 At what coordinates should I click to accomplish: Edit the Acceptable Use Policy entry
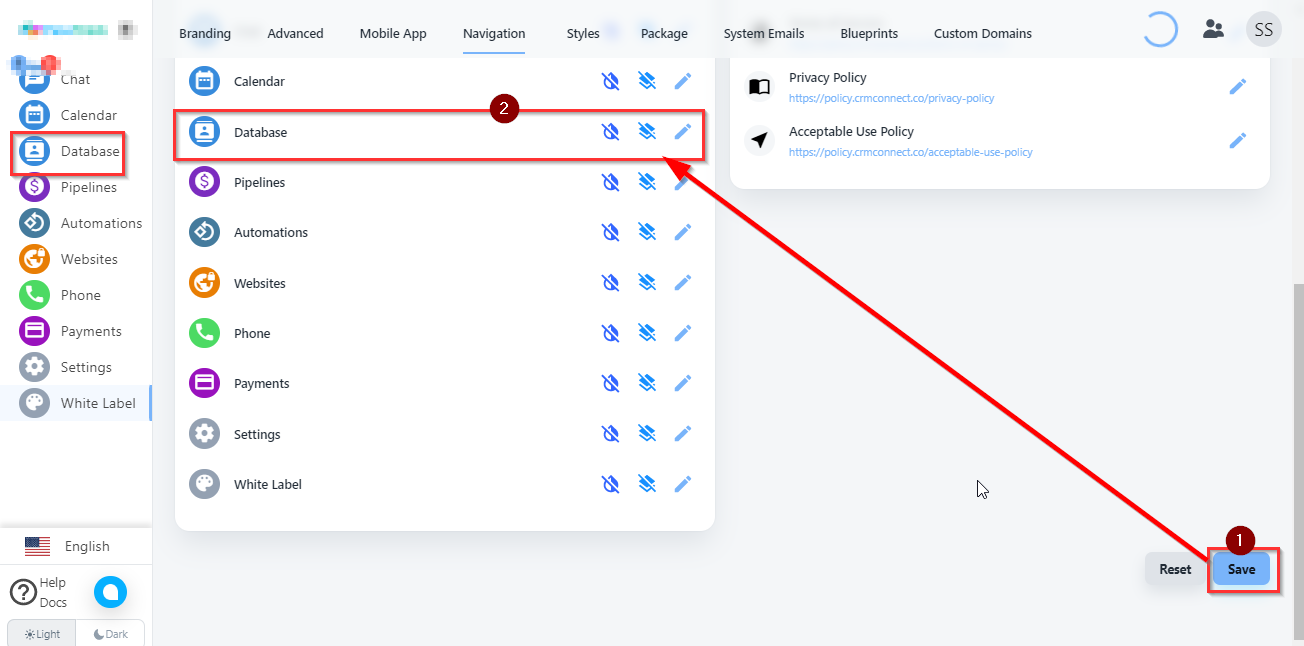[1237, 141]
